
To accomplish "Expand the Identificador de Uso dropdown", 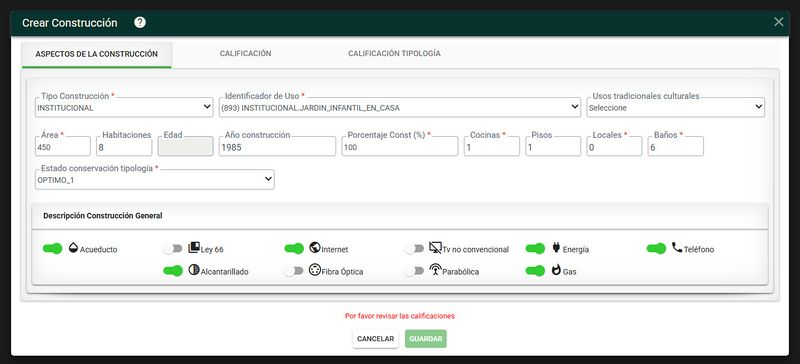I will [400, 107].
